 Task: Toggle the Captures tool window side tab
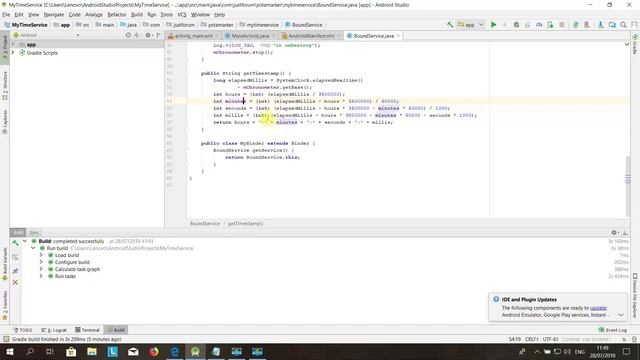[5, 122]
